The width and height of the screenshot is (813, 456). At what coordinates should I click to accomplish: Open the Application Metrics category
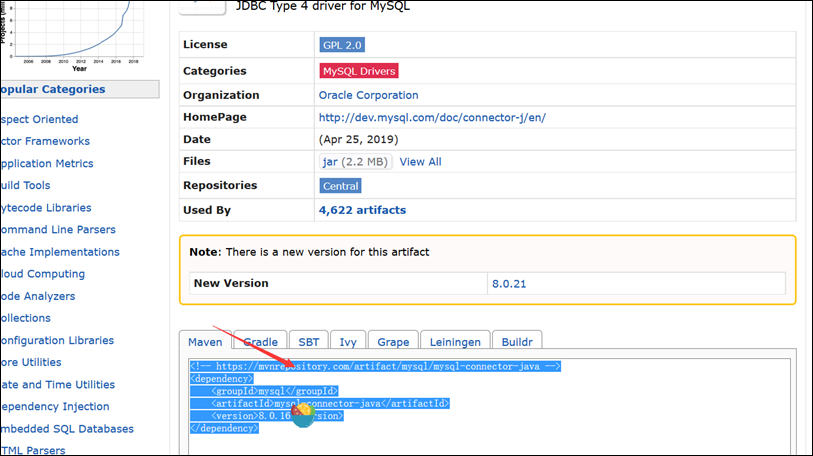coord(47,163)
